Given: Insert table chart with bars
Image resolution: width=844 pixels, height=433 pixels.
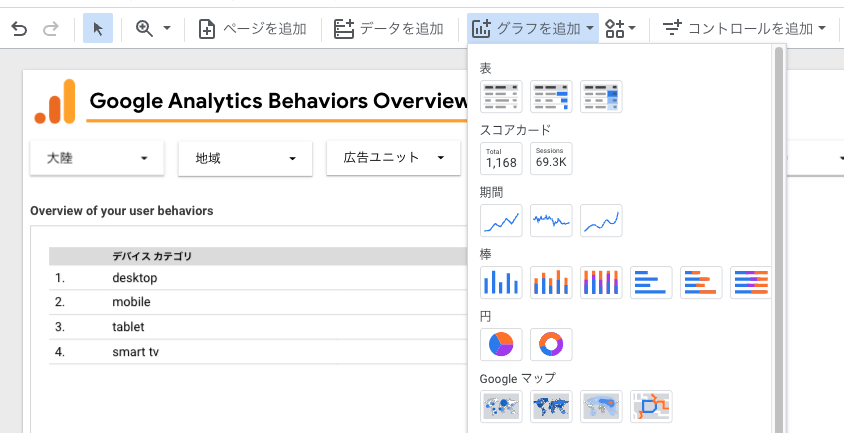Looking at the screenshot, I should (x=551, y=96).
